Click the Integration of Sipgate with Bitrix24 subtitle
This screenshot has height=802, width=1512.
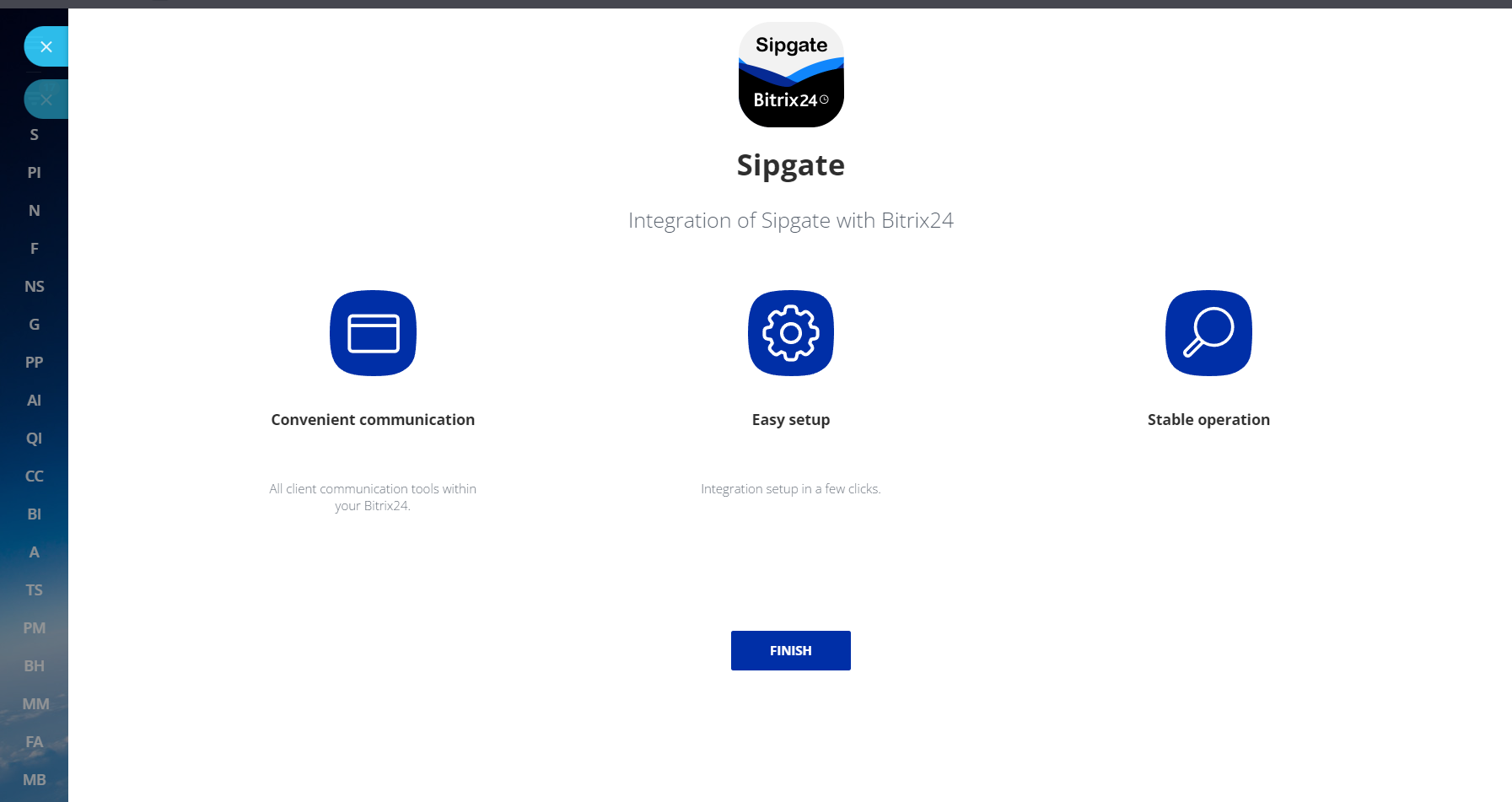(790, 221)
